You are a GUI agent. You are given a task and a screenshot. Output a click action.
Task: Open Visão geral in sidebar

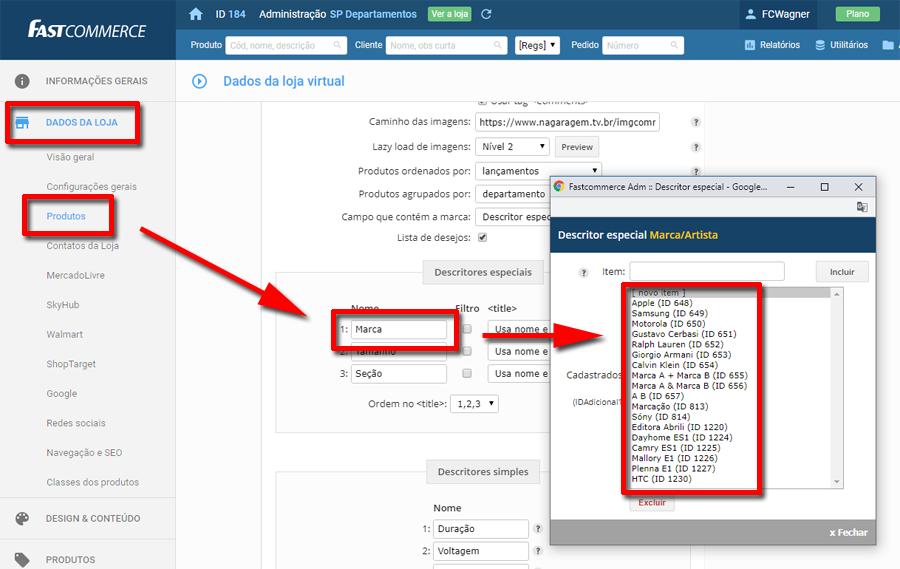click(x=70, y=157)
